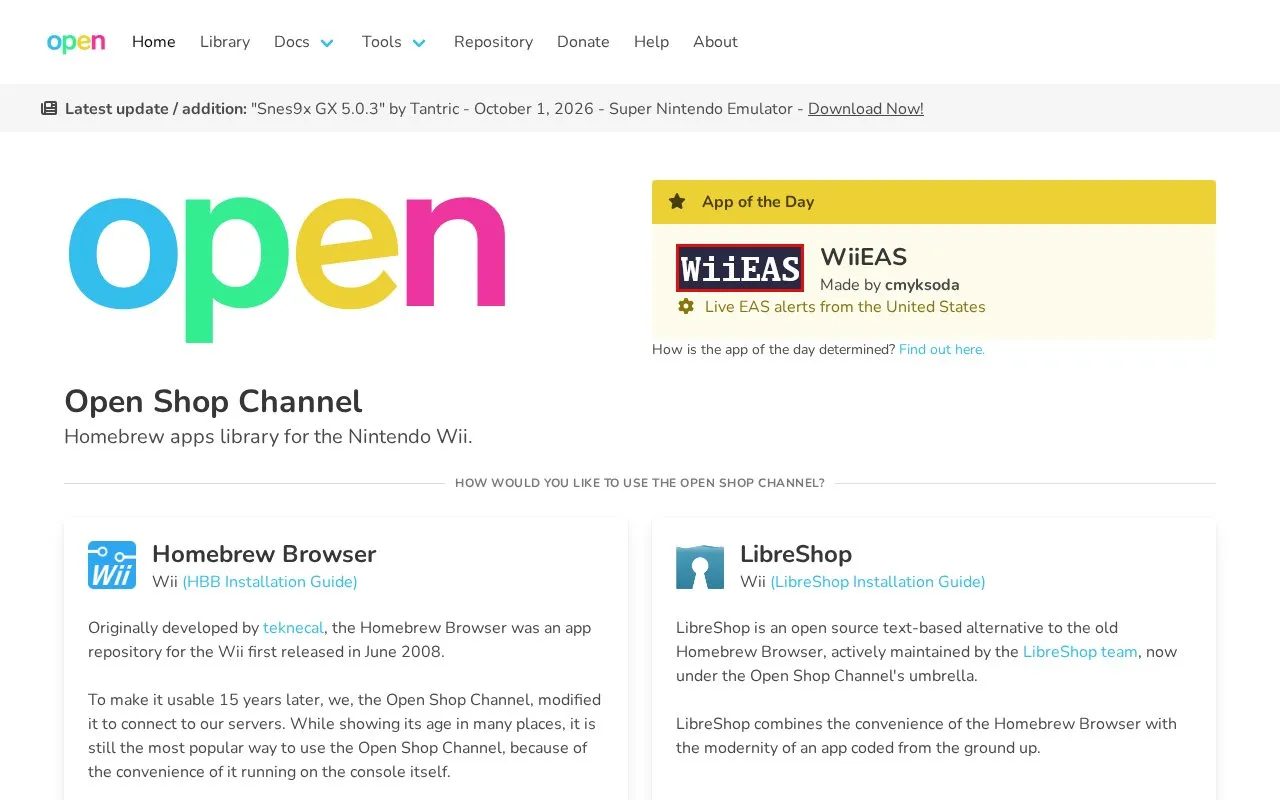1280x800 pixels.
Task: Open the LibreShop Installation Guide link
Action: pyautogui.click(x=878, y=582)
